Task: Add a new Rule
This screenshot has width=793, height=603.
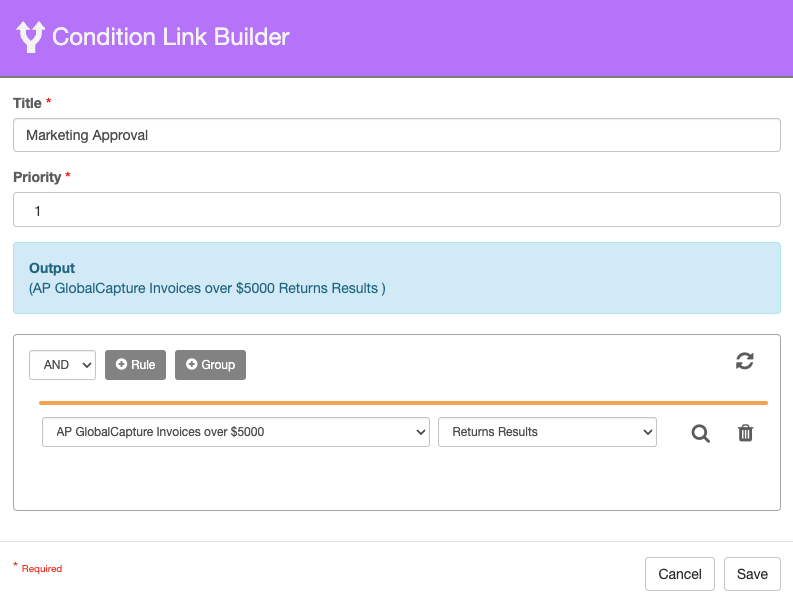Action: tap(136, 365)
